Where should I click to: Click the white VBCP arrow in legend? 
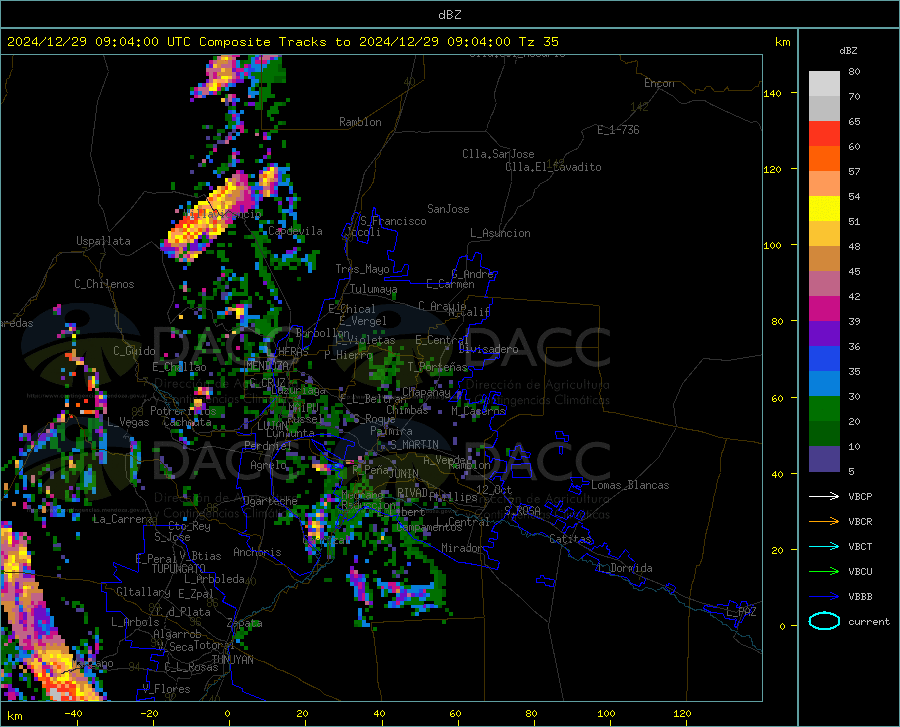click(x=824, y=496)
